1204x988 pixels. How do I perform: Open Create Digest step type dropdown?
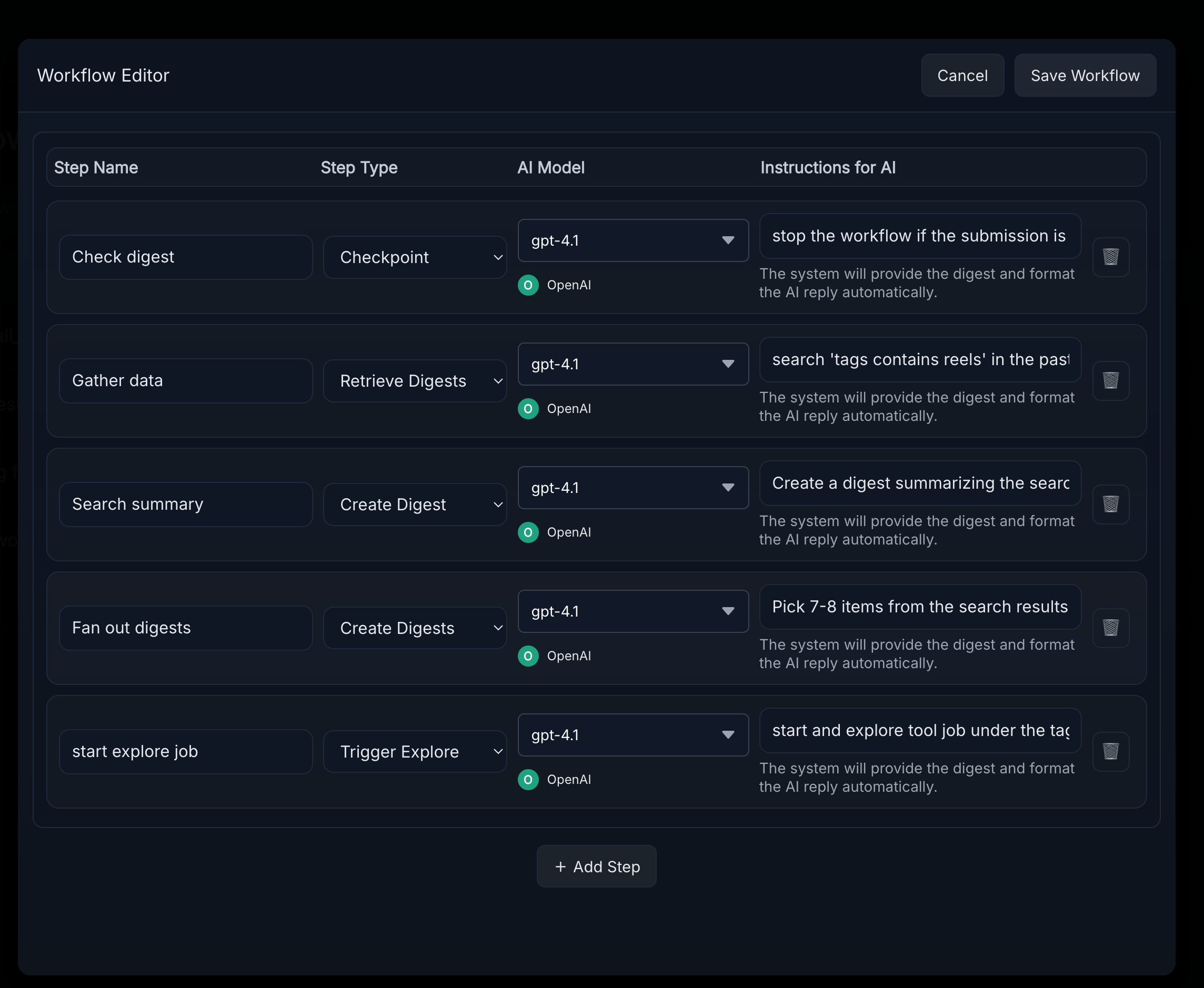(x=415, y=504)
